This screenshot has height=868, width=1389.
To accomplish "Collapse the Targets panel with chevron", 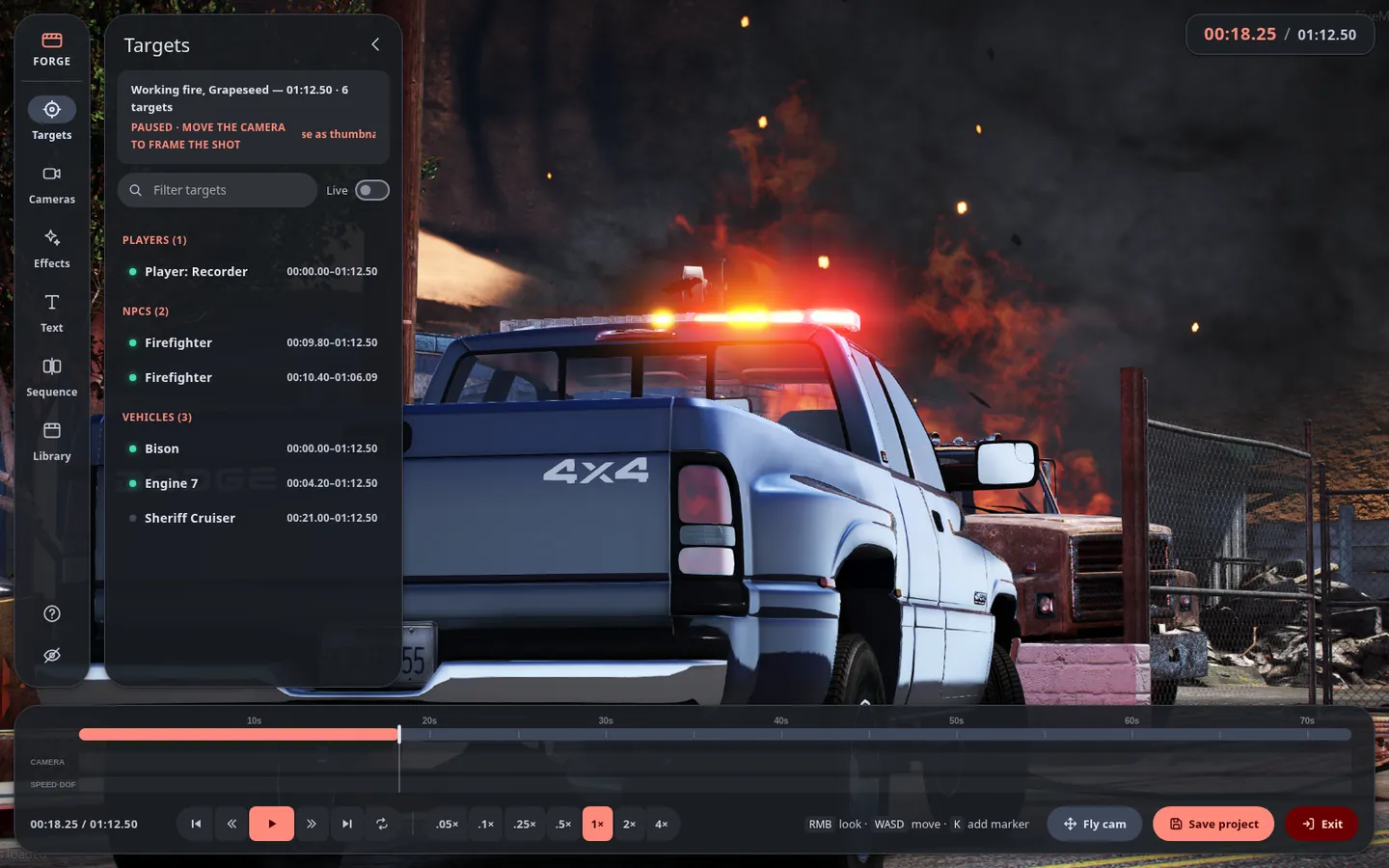I will pyautogui.click(x=375, y=44).
